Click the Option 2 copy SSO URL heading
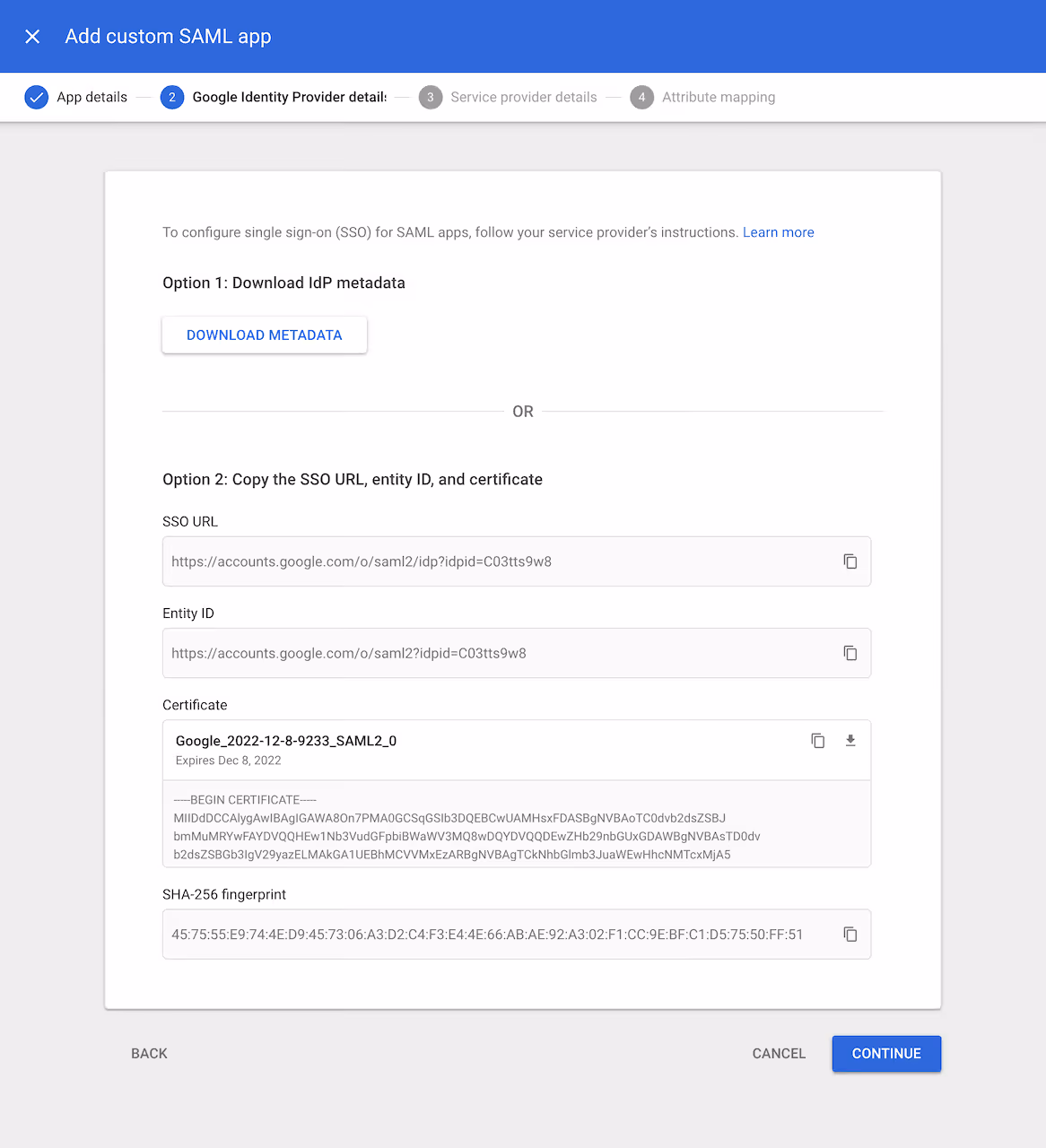The width and height of the screenshot is (1046, 1148). point(353,479)
